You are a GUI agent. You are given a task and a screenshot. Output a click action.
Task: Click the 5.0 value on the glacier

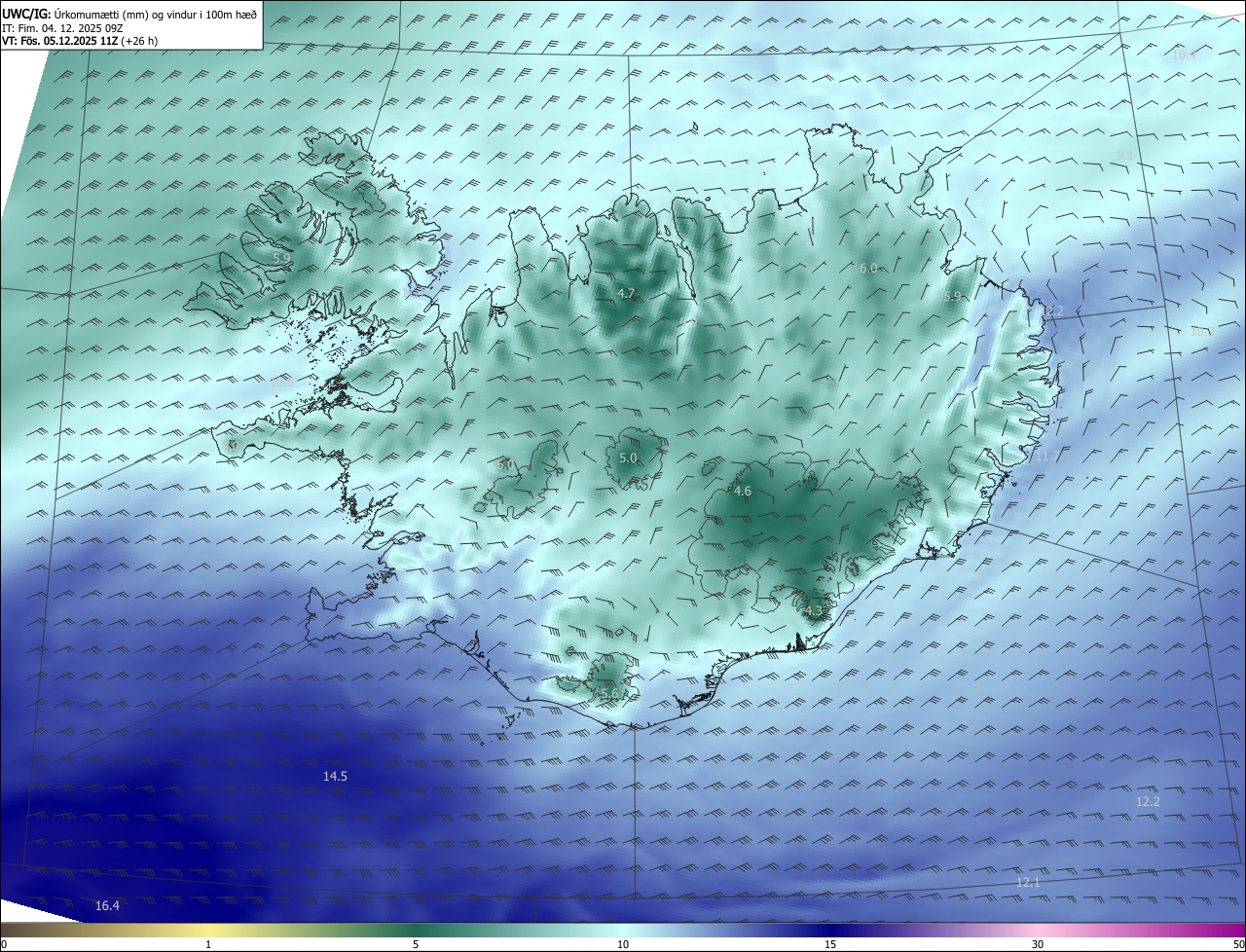pyautogui.click(x=628, y=458)
